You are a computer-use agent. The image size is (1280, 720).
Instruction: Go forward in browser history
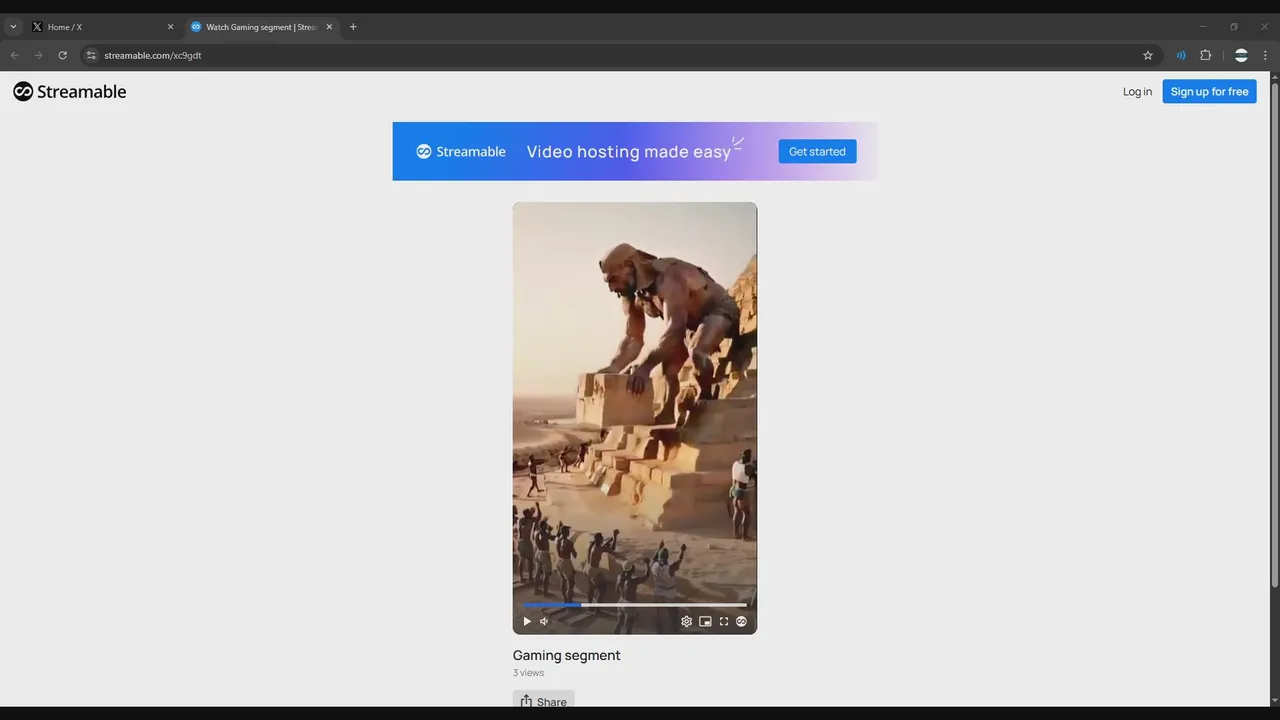[x=38, y=55]
